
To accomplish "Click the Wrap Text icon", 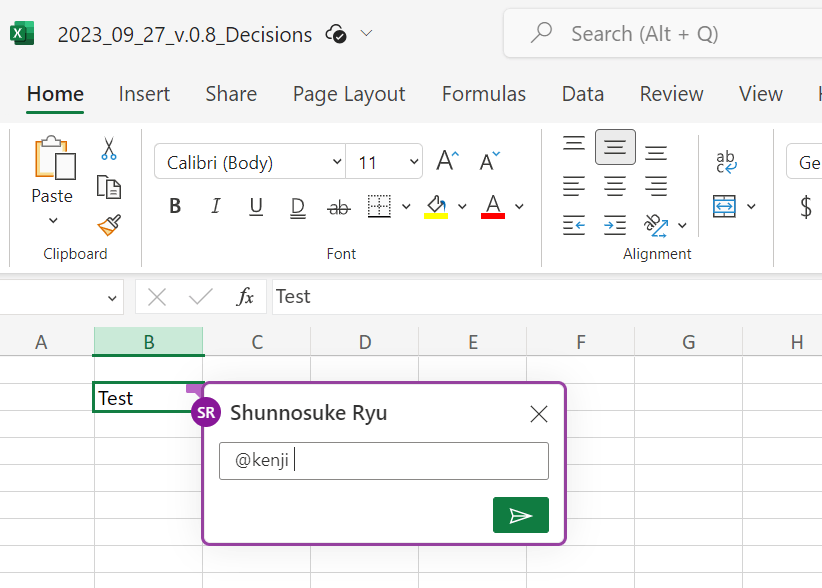I will (x=726, y=162).
